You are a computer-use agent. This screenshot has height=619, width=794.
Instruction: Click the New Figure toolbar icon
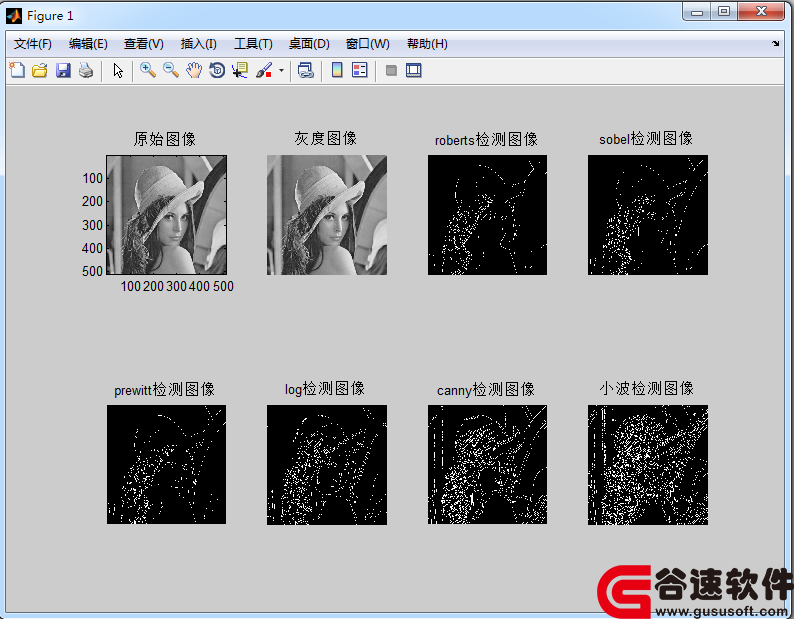[17, 70]
